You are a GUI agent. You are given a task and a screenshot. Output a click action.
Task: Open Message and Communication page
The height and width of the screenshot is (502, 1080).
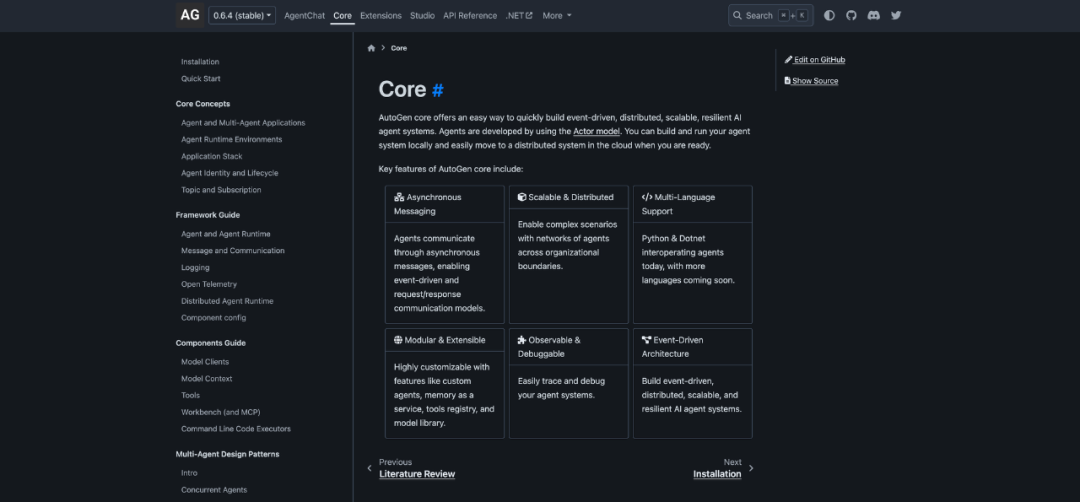coord(233,251)
